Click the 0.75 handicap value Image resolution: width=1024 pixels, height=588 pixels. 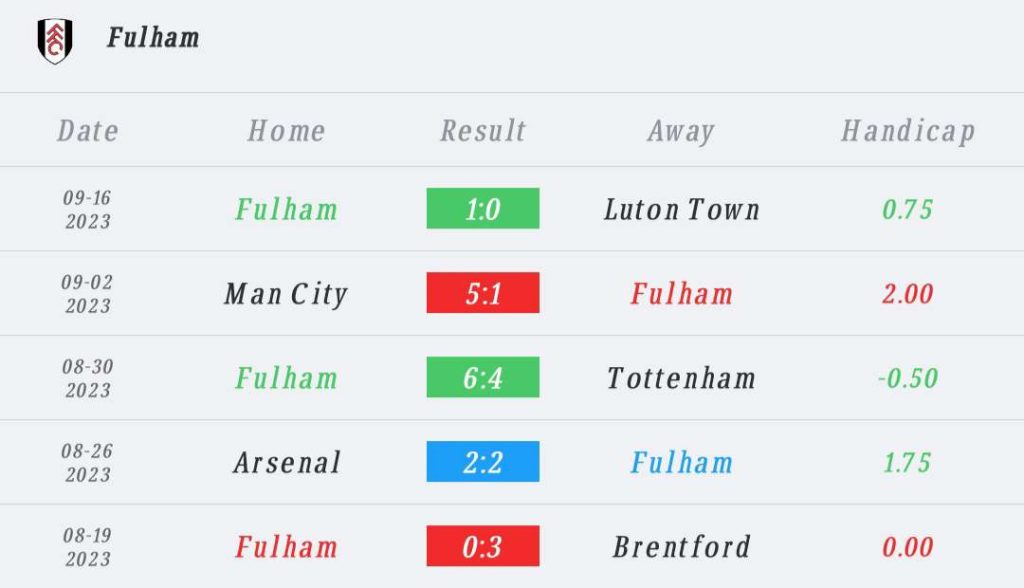point(908,209)
